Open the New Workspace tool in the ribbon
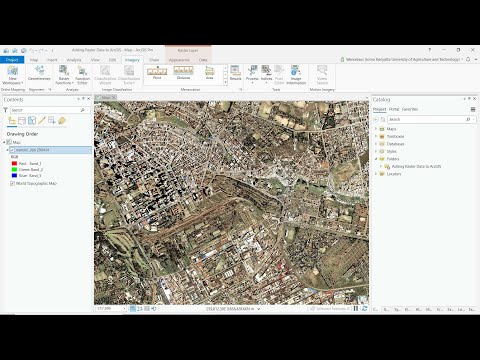This screenshot has width=480, height=360. 12,75
